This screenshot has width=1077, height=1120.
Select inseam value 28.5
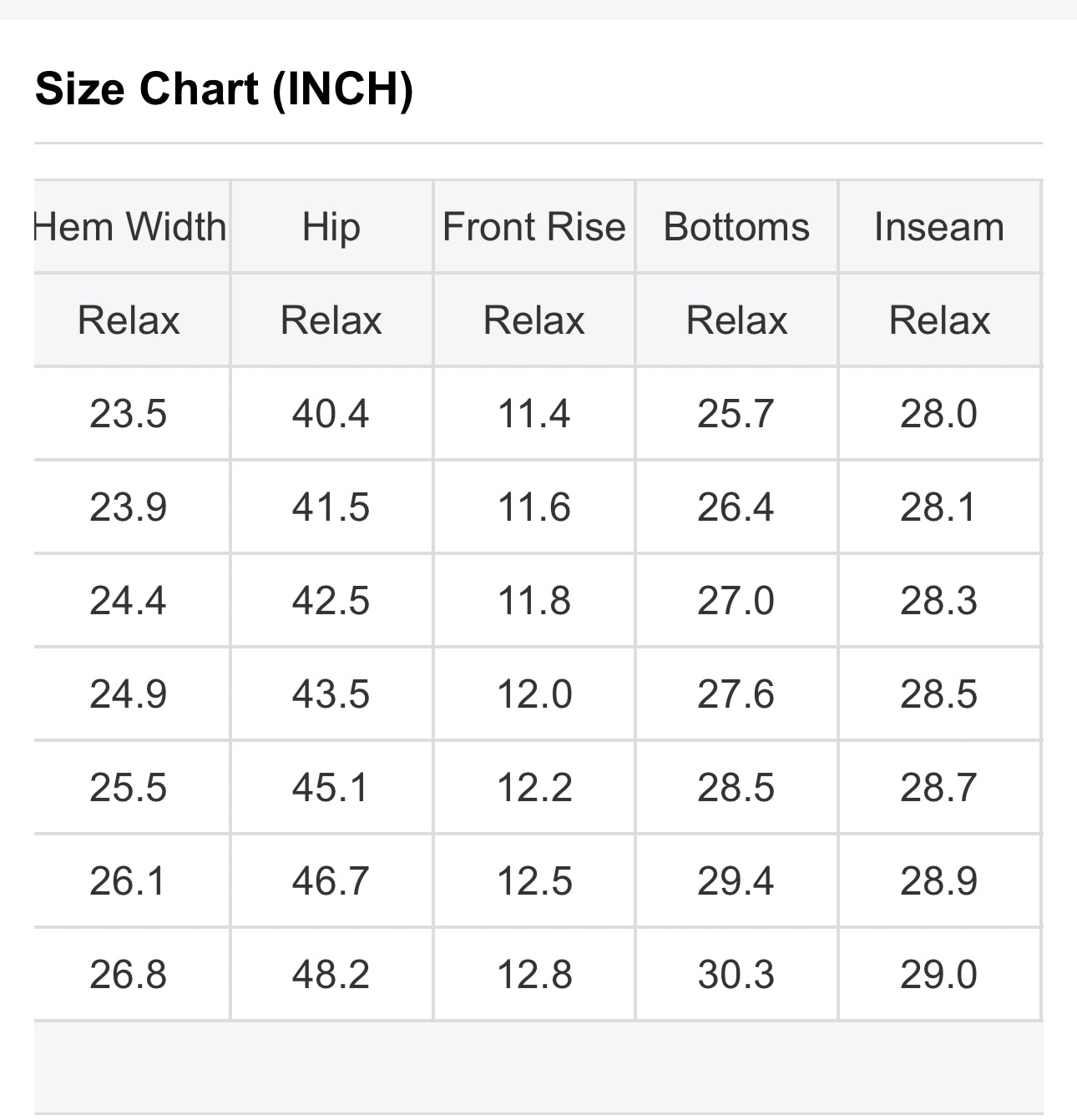(938, 694)
